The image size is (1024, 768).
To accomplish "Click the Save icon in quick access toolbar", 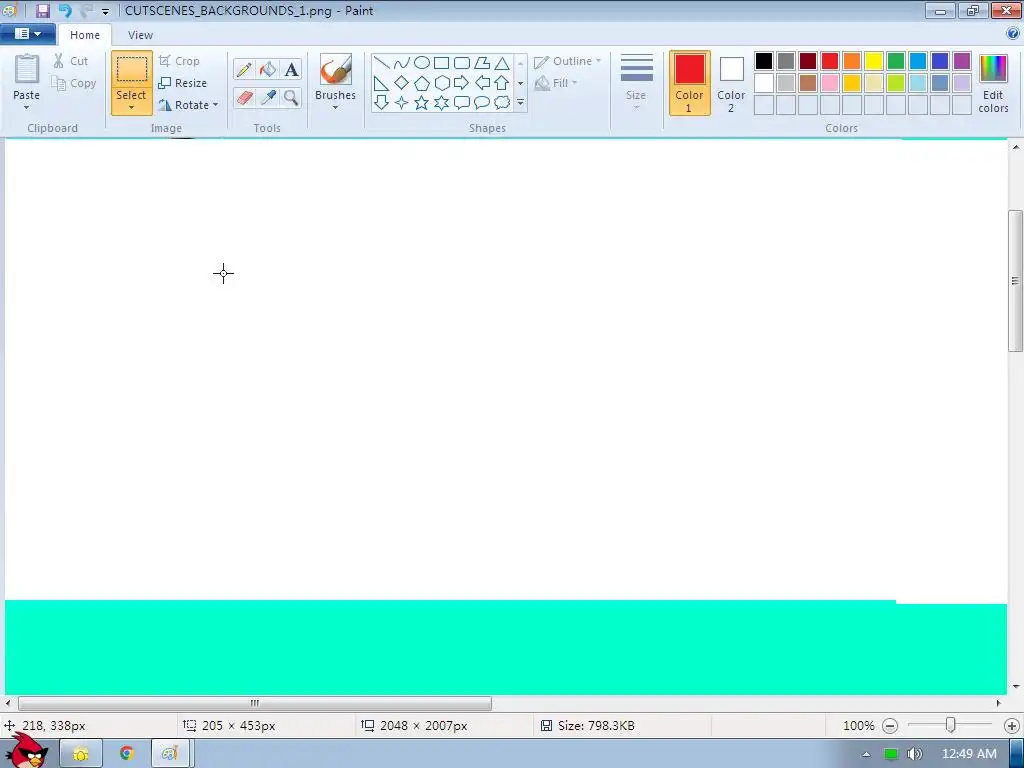I will click(43, 10).
